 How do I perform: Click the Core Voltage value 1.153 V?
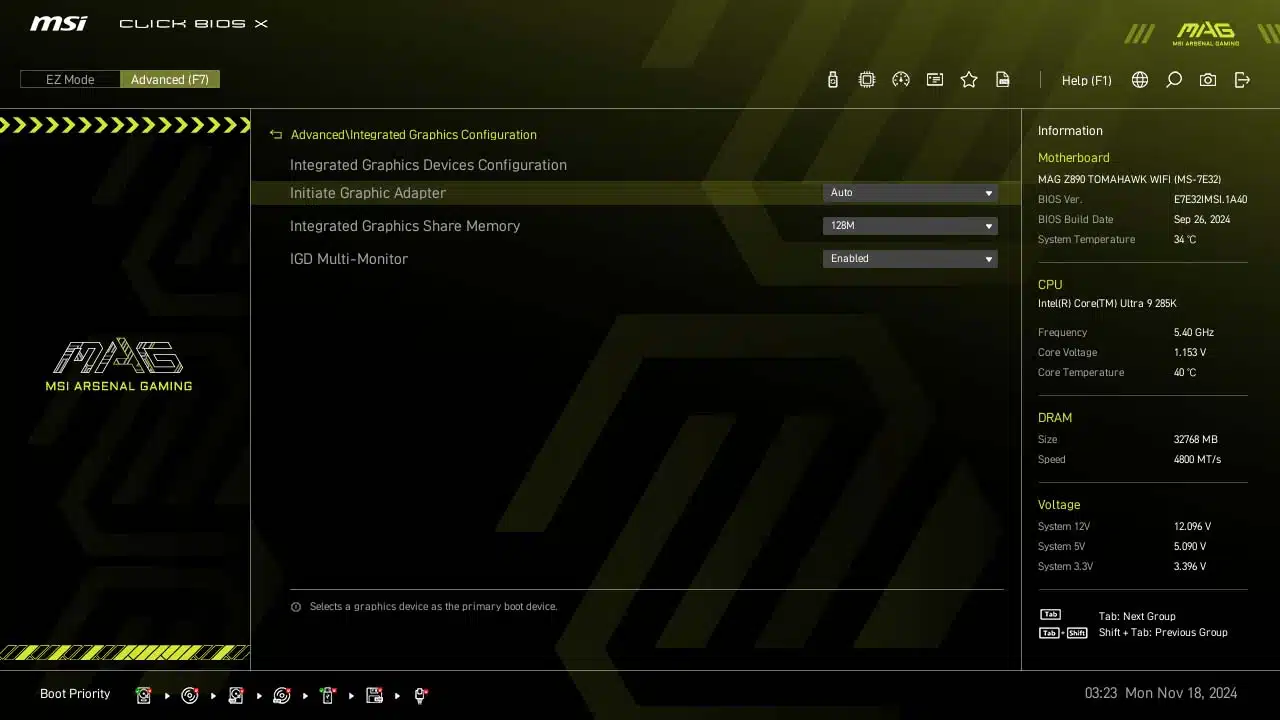(1190, 352)
